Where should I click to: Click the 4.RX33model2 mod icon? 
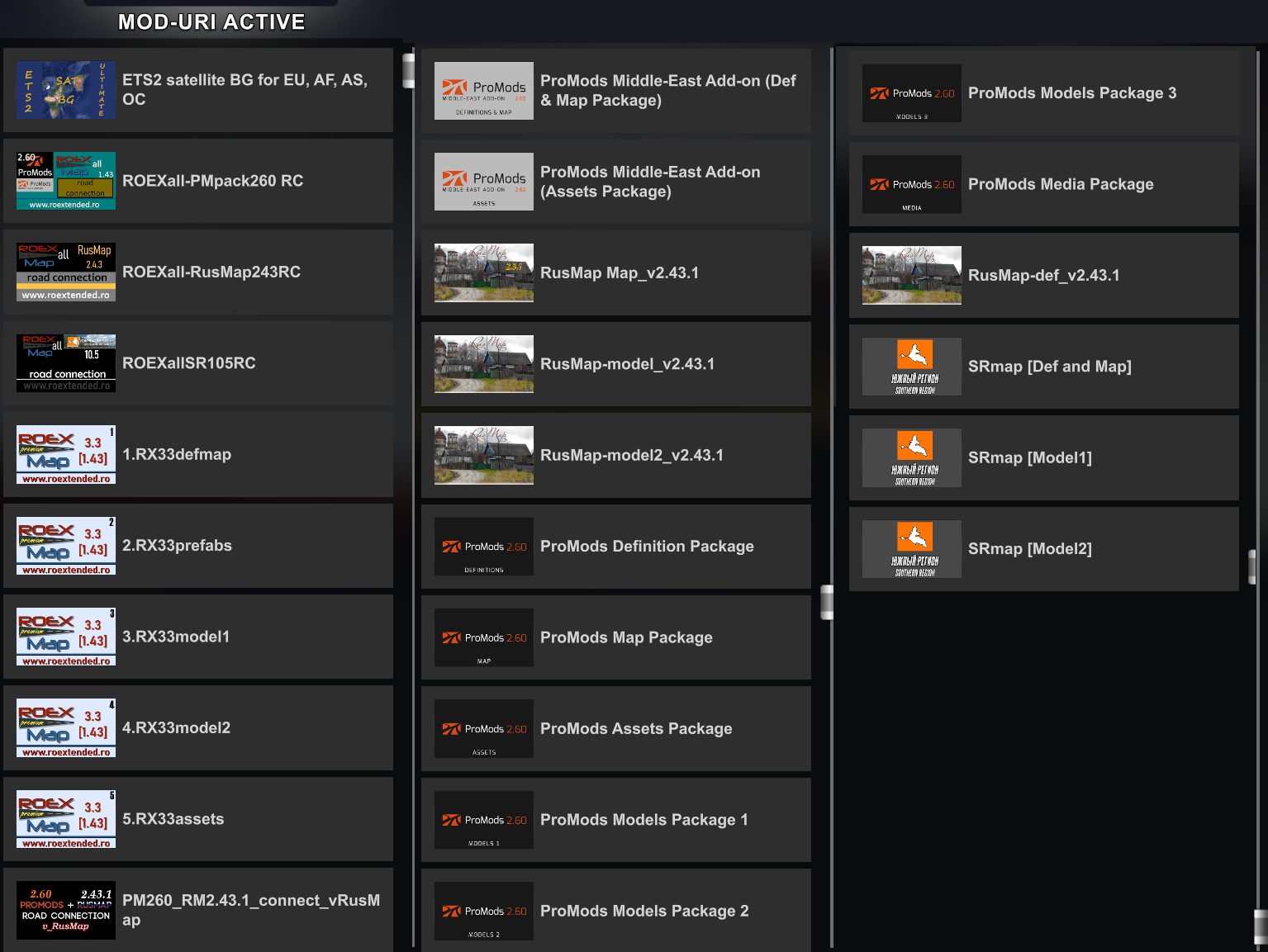66,728
